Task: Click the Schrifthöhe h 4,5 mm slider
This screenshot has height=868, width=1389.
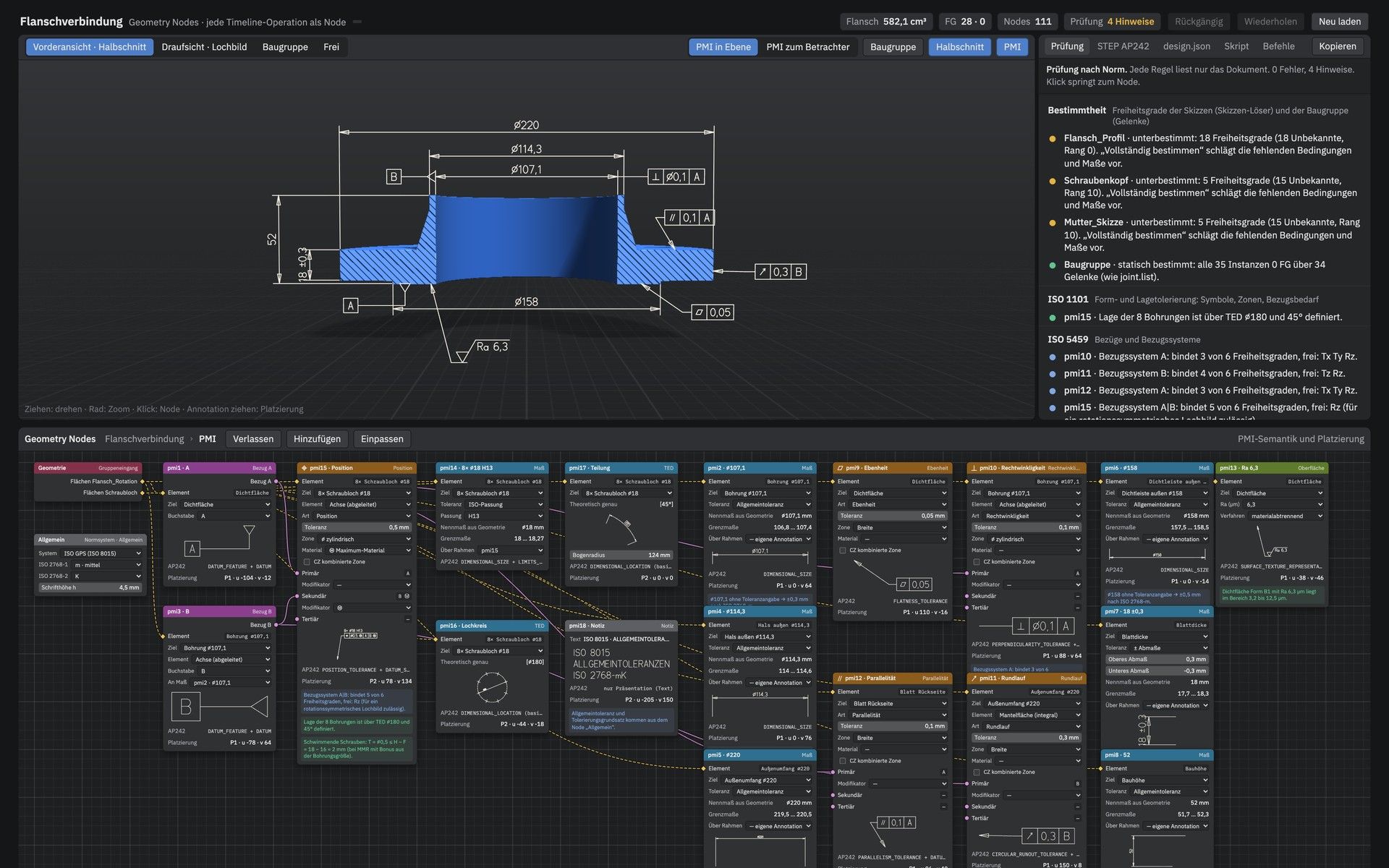Action: click(90, 587)
